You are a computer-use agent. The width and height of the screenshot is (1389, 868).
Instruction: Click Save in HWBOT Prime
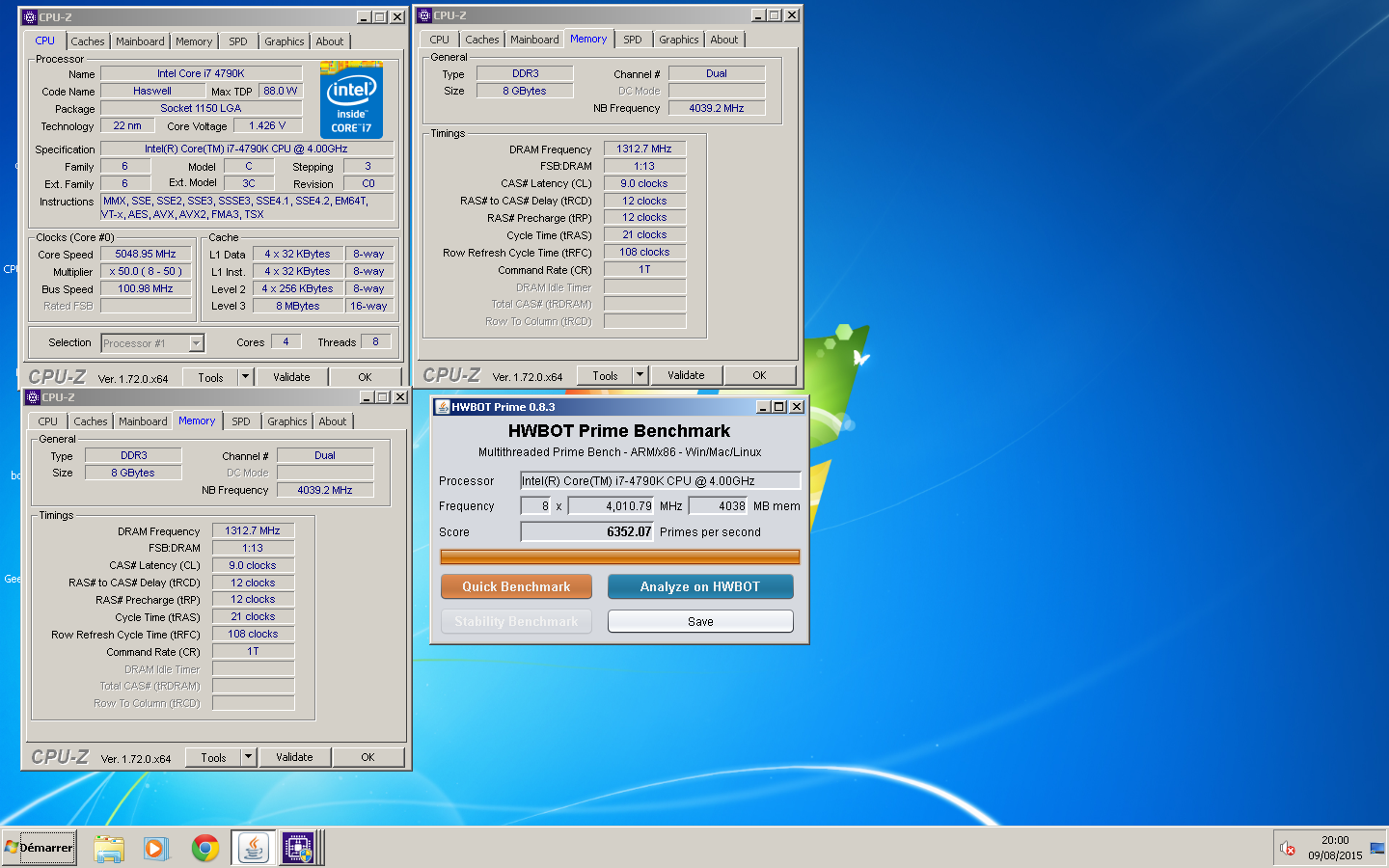[700, 621]
